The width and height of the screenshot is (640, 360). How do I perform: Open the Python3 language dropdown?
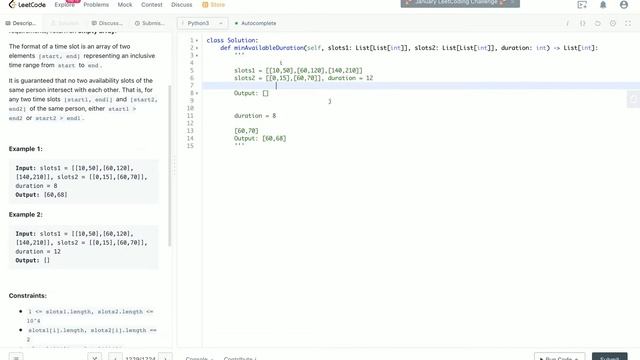202,23
